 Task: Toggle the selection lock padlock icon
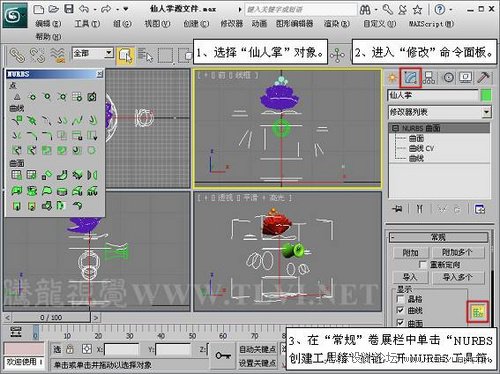(x=69, y=349)
